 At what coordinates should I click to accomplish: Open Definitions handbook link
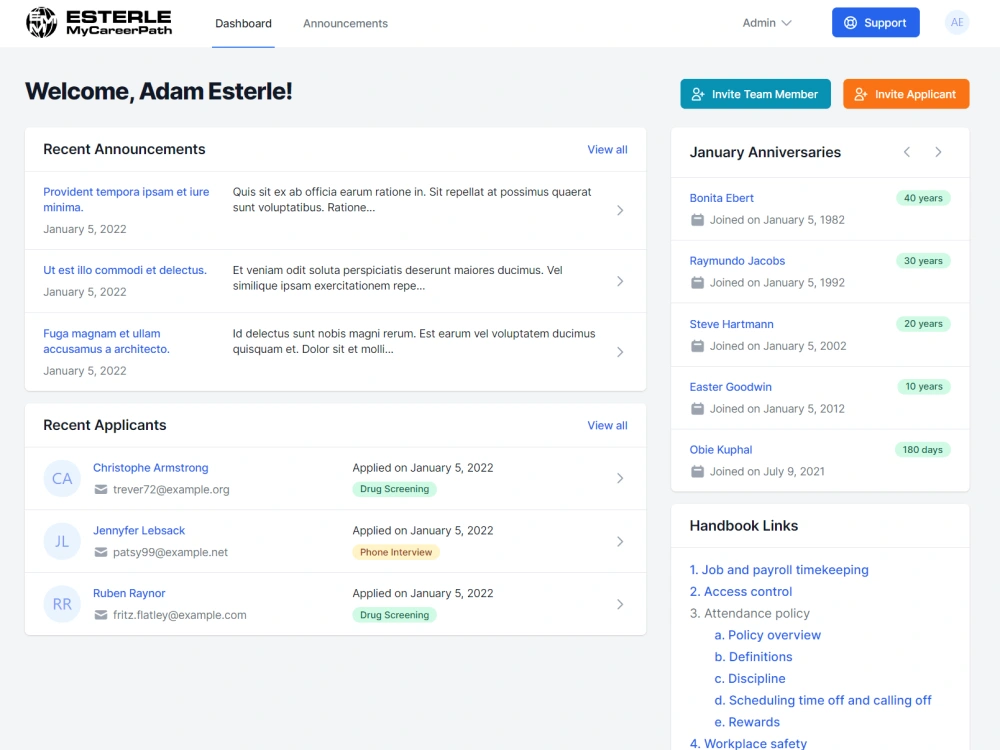pos(753,657)
